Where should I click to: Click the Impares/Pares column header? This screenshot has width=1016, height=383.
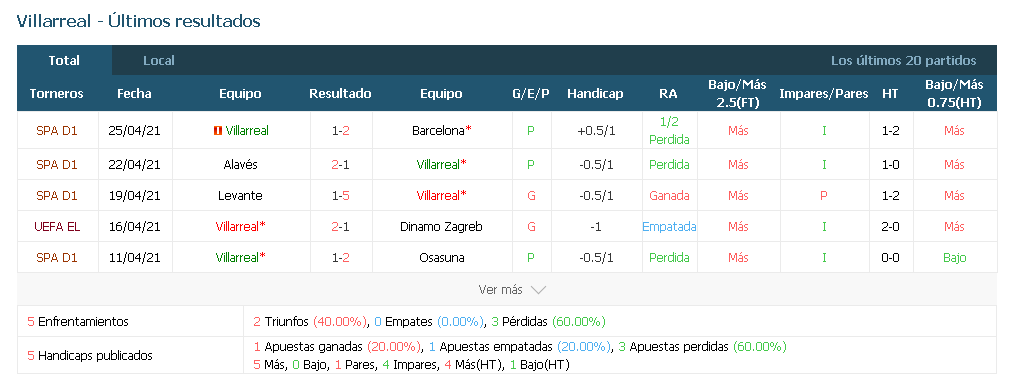(824, 93)
